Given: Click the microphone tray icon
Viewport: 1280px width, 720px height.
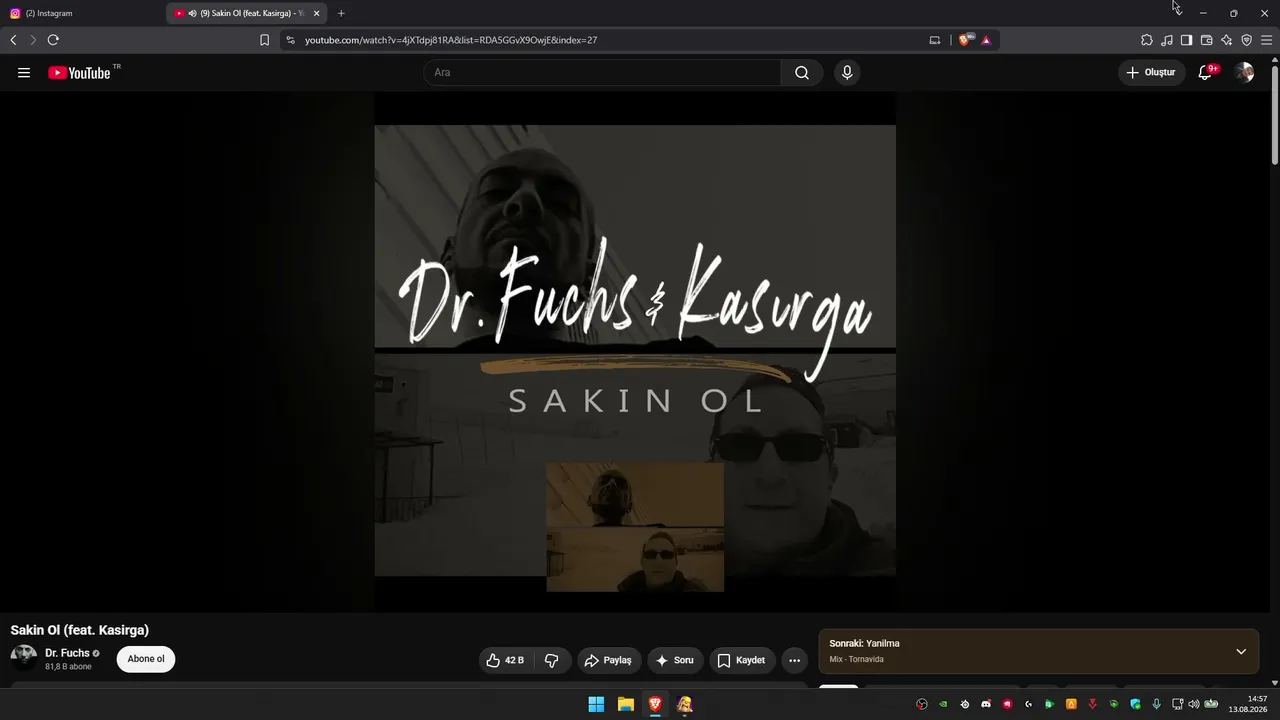Looking at the screenshot, I should (x=1157, y=704).
